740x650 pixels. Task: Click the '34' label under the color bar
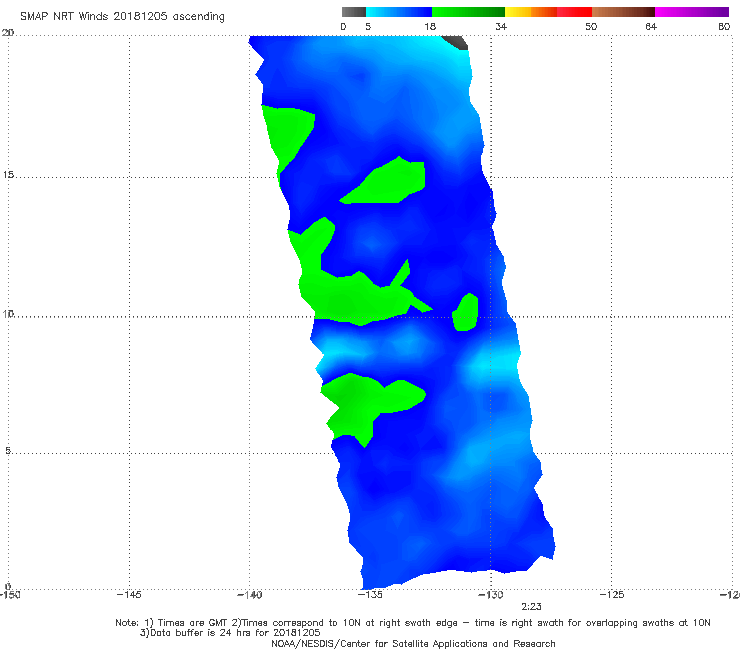point(501,26)
